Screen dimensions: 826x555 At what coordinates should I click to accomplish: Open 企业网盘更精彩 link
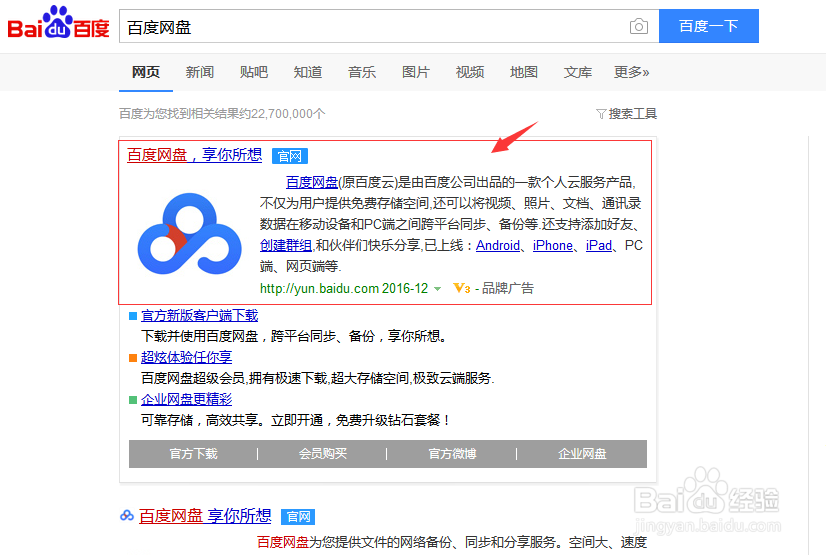pos(186,399)
